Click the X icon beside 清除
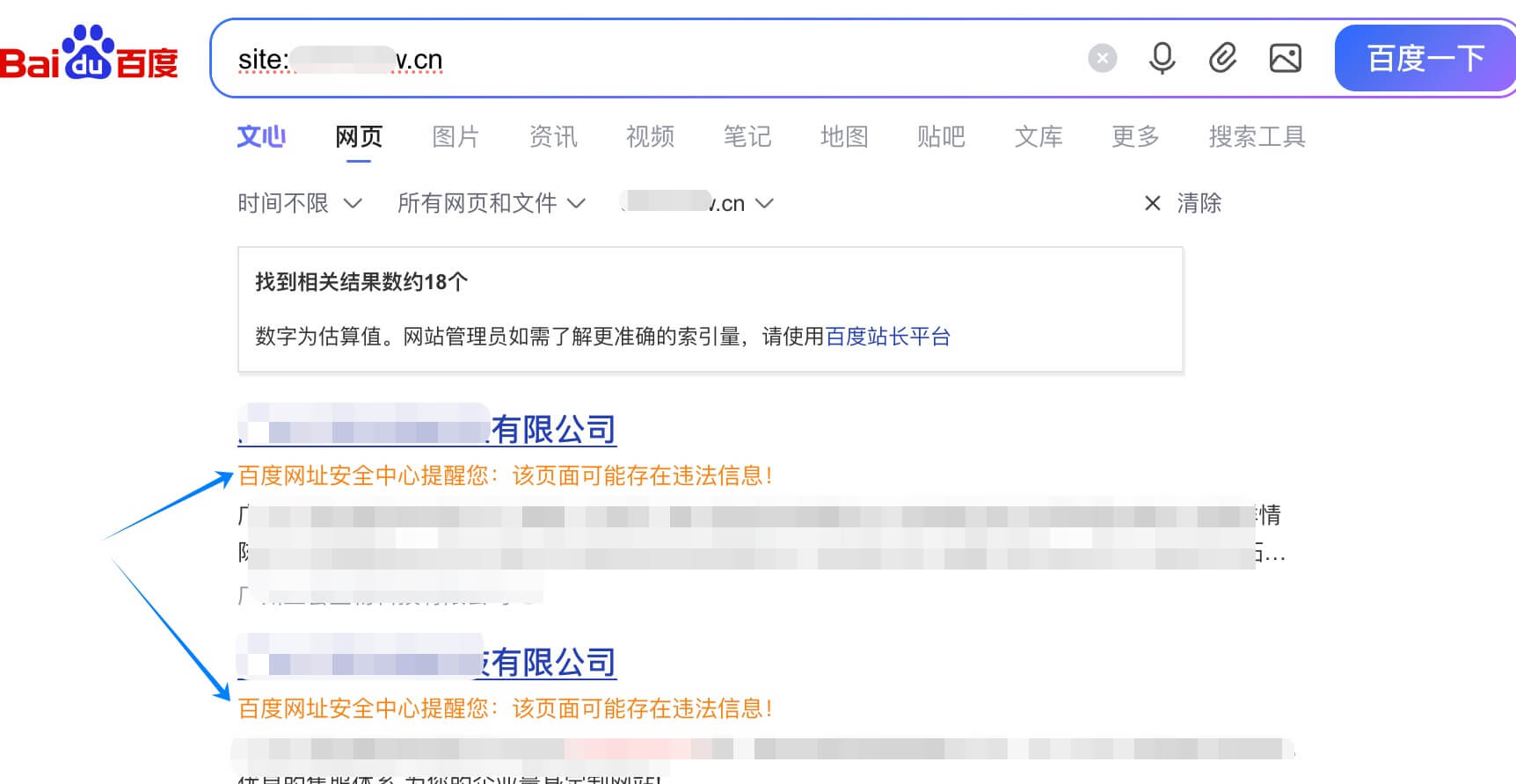The height and width of the screenshot is (784, 1516). pyautogui.click(x=1152, y=203)
